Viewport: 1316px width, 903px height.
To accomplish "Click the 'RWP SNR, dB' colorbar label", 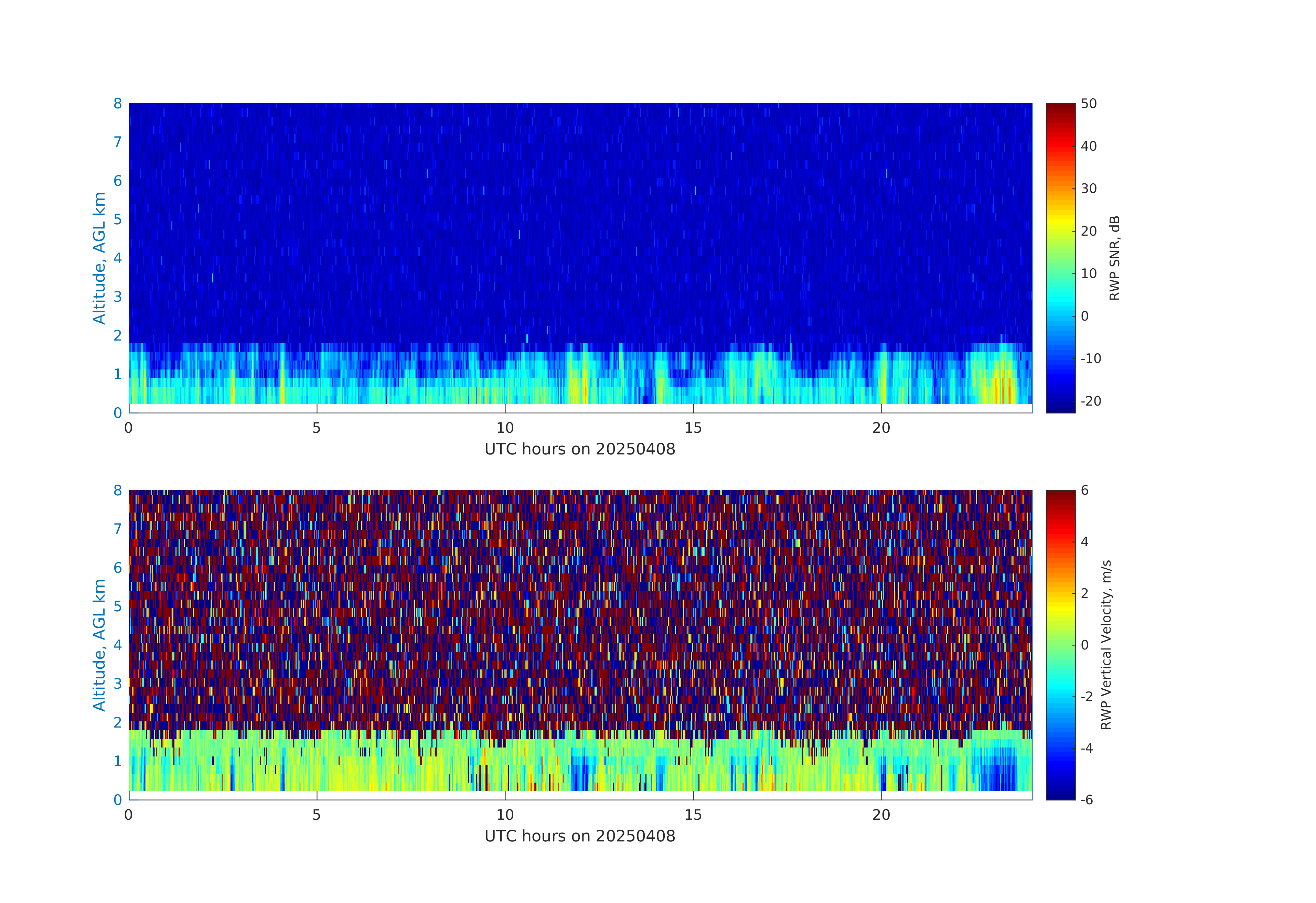I will [1114, 258].
